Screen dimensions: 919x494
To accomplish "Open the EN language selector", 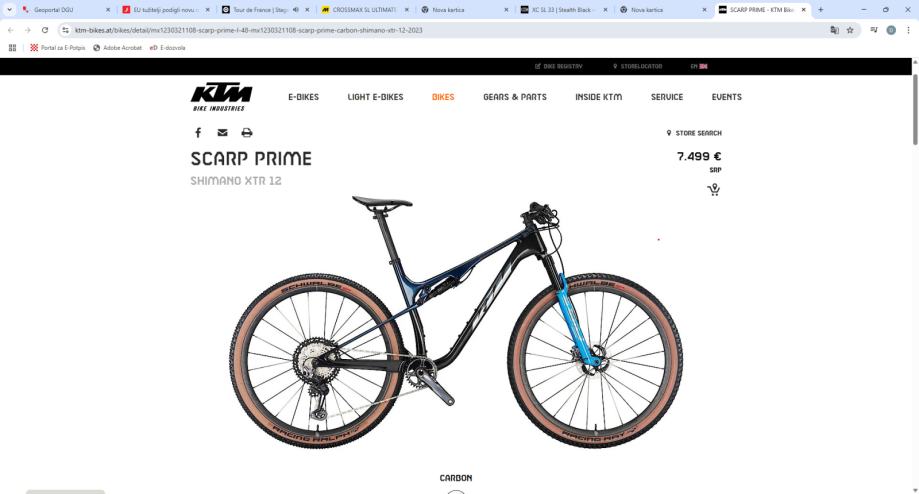I will (x=699, y=66).
